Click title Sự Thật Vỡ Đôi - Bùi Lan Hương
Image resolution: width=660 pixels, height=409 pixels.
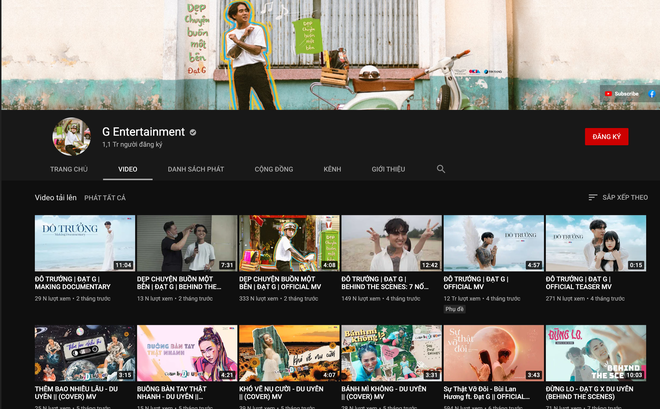coord(487,393)
